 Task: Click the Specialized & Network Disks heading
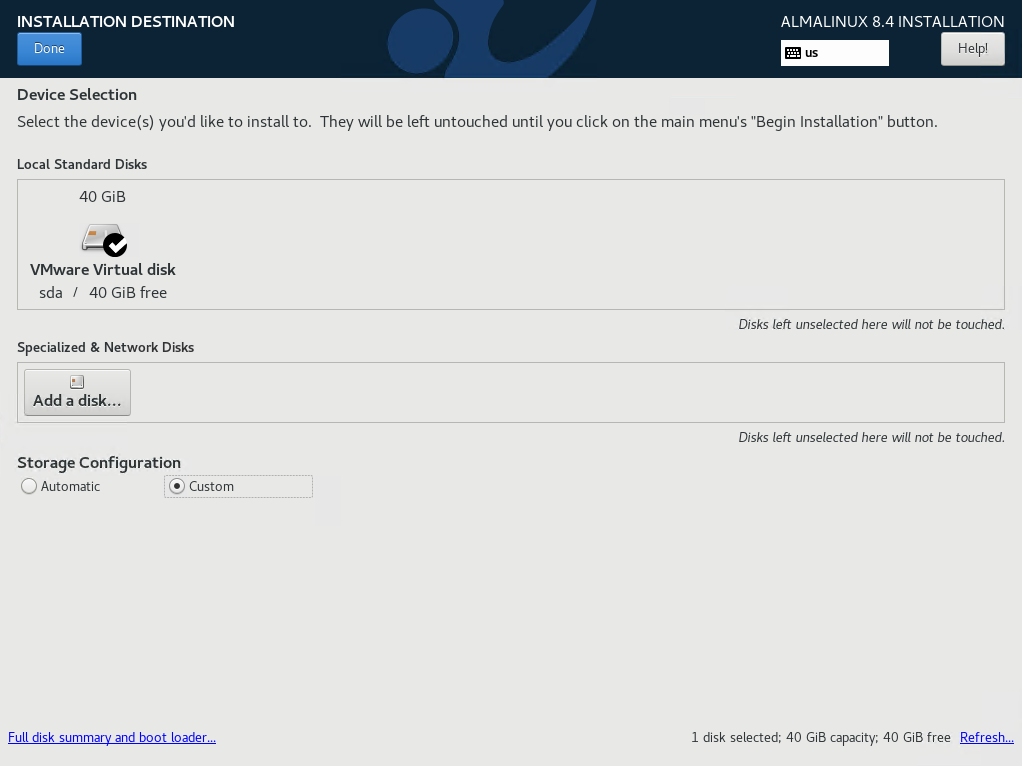click(106, 347)
